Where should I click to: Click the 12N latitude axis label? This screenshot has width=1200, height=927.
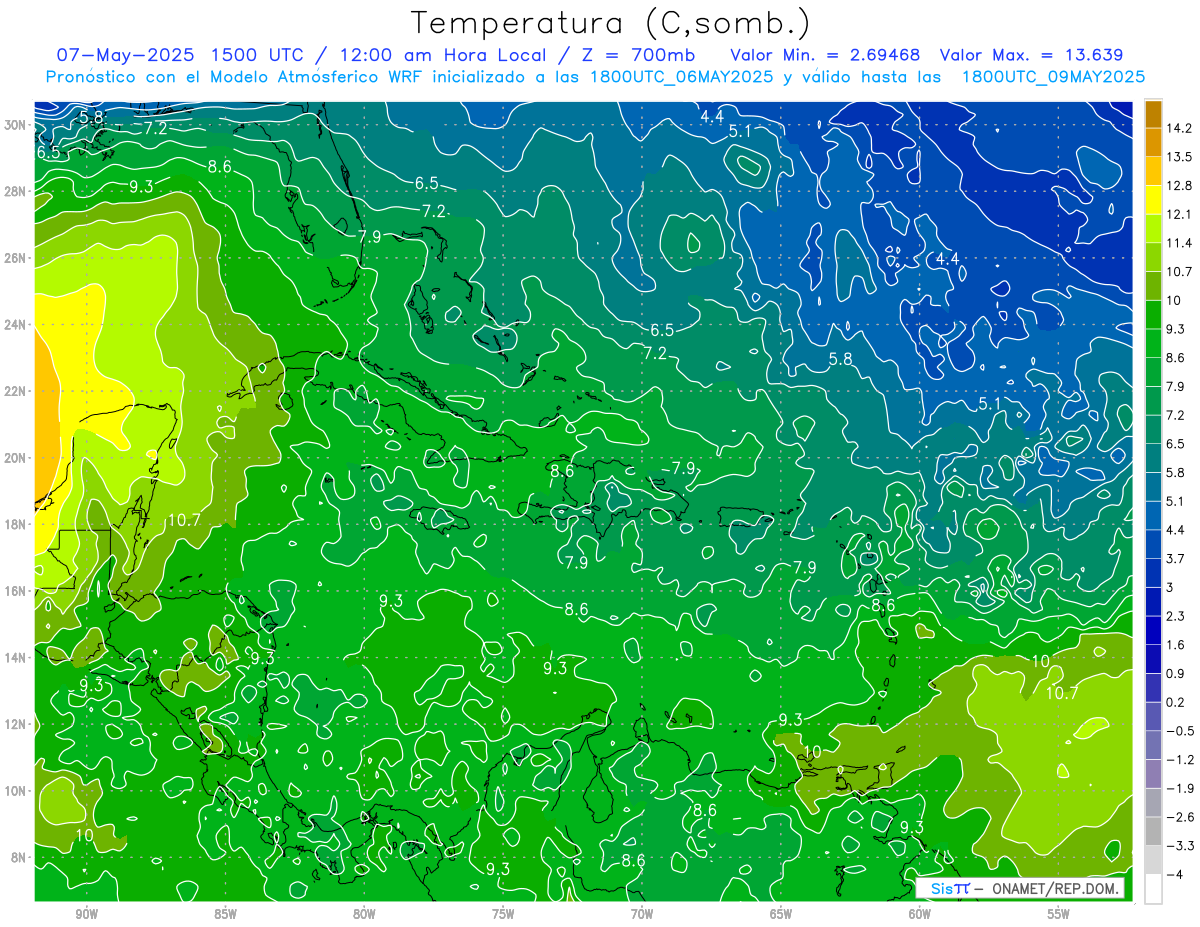click(17, 724)
